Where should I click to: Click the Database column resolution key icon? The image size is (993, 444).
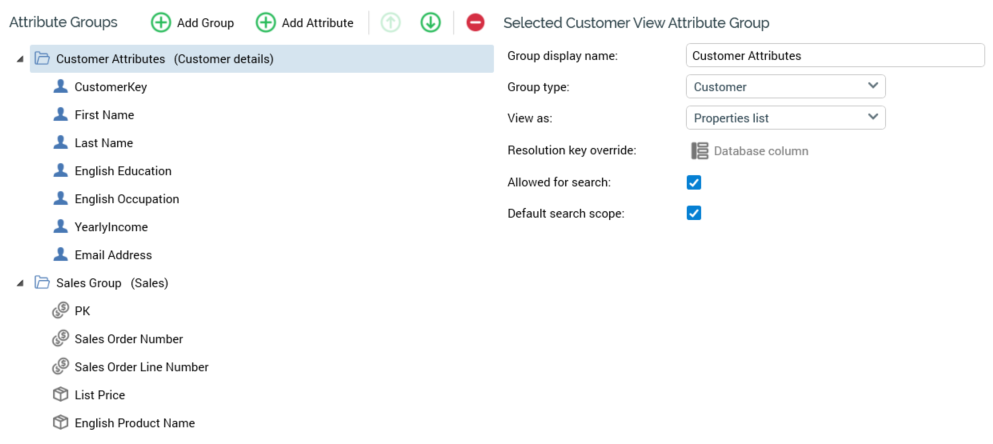pyautogui.click(x=700, y=151)
